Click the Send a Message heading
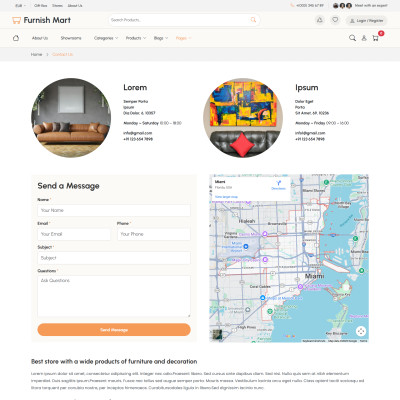Viewport: 400px width, 400px height. click(x=68, y=186)
